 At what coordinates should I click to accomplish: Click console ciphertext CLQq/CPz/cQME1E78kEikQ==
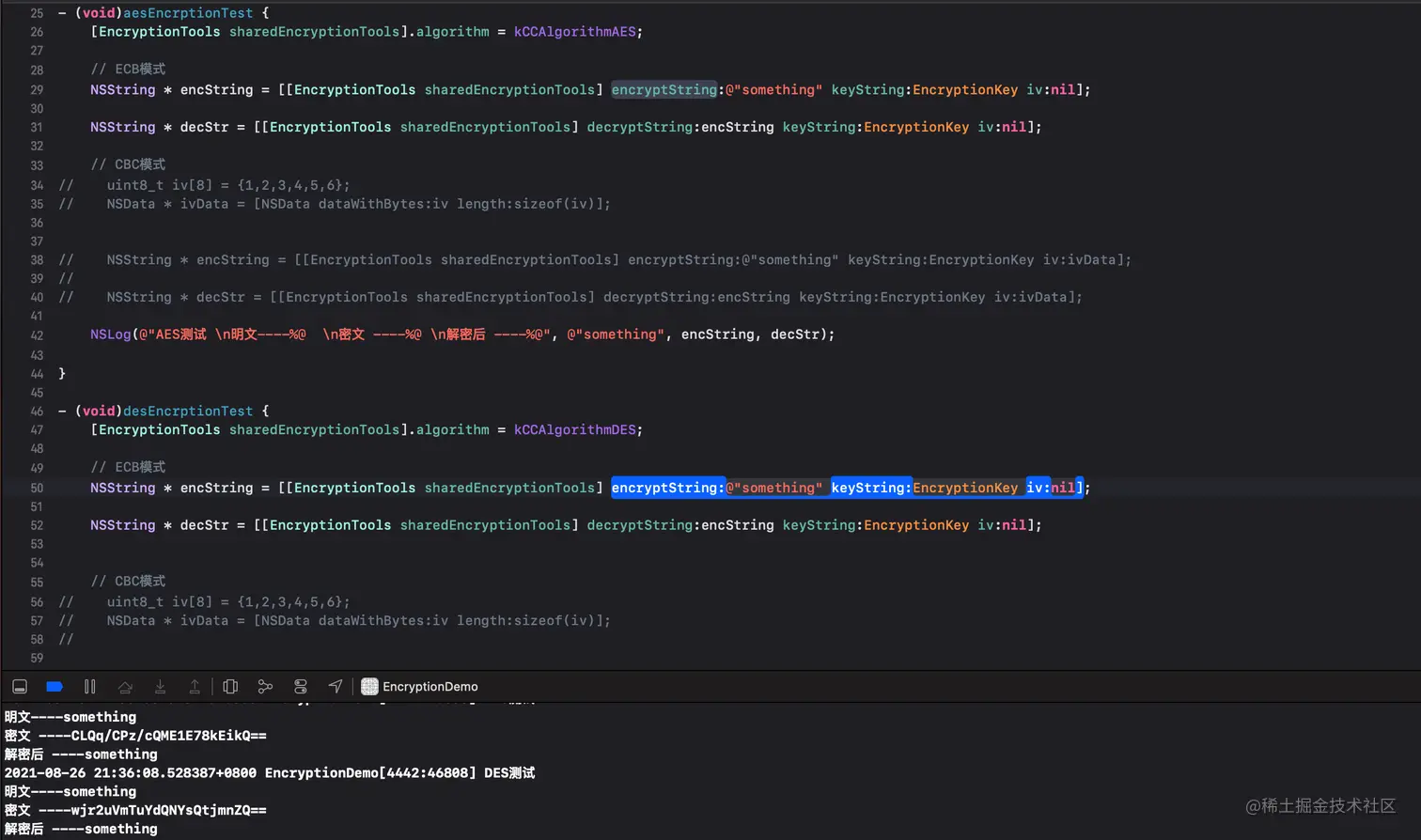pos(169,736)
